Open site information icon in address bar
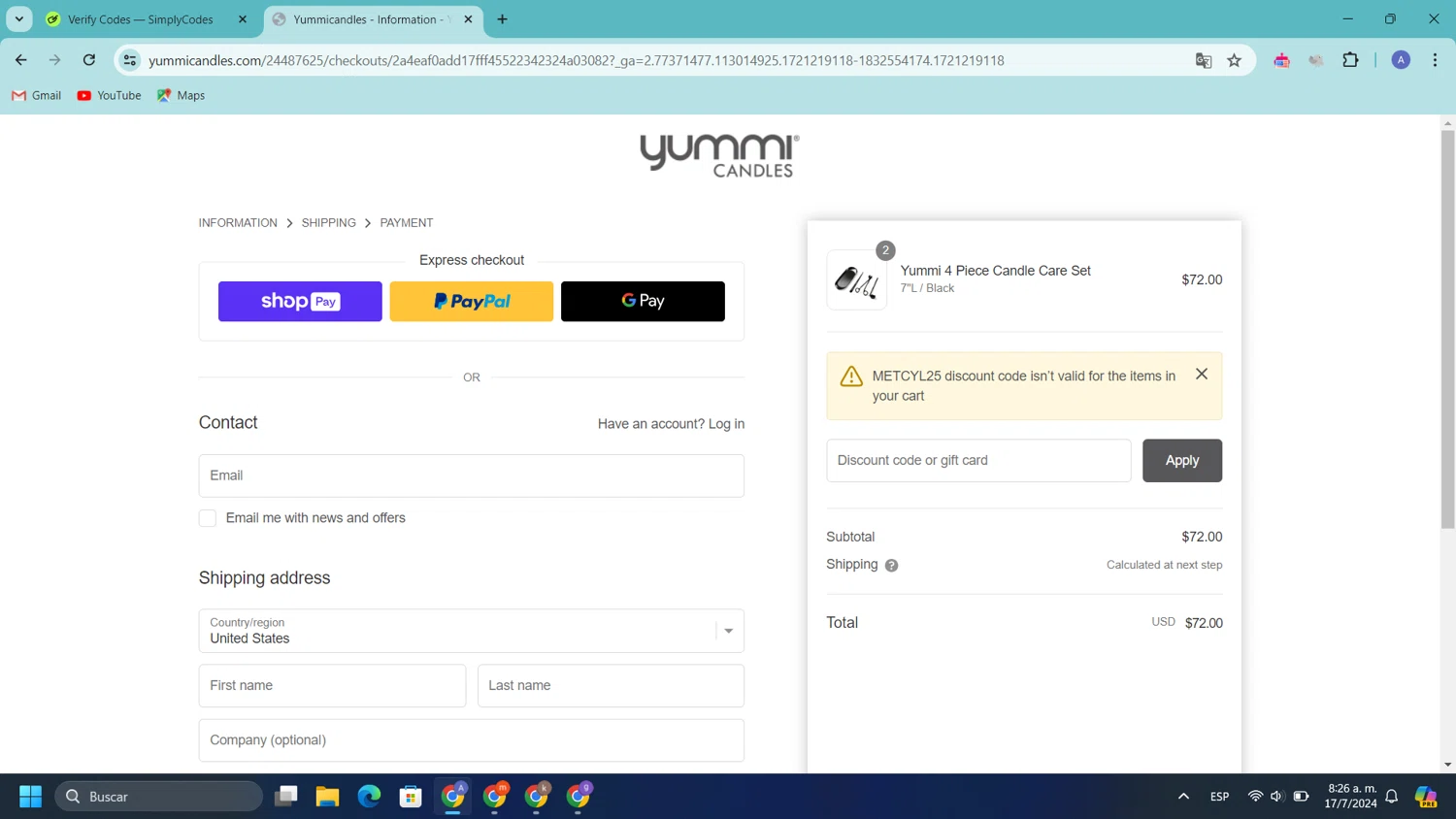Screen dimensions: 1456x819 click(x=130, y=60)
